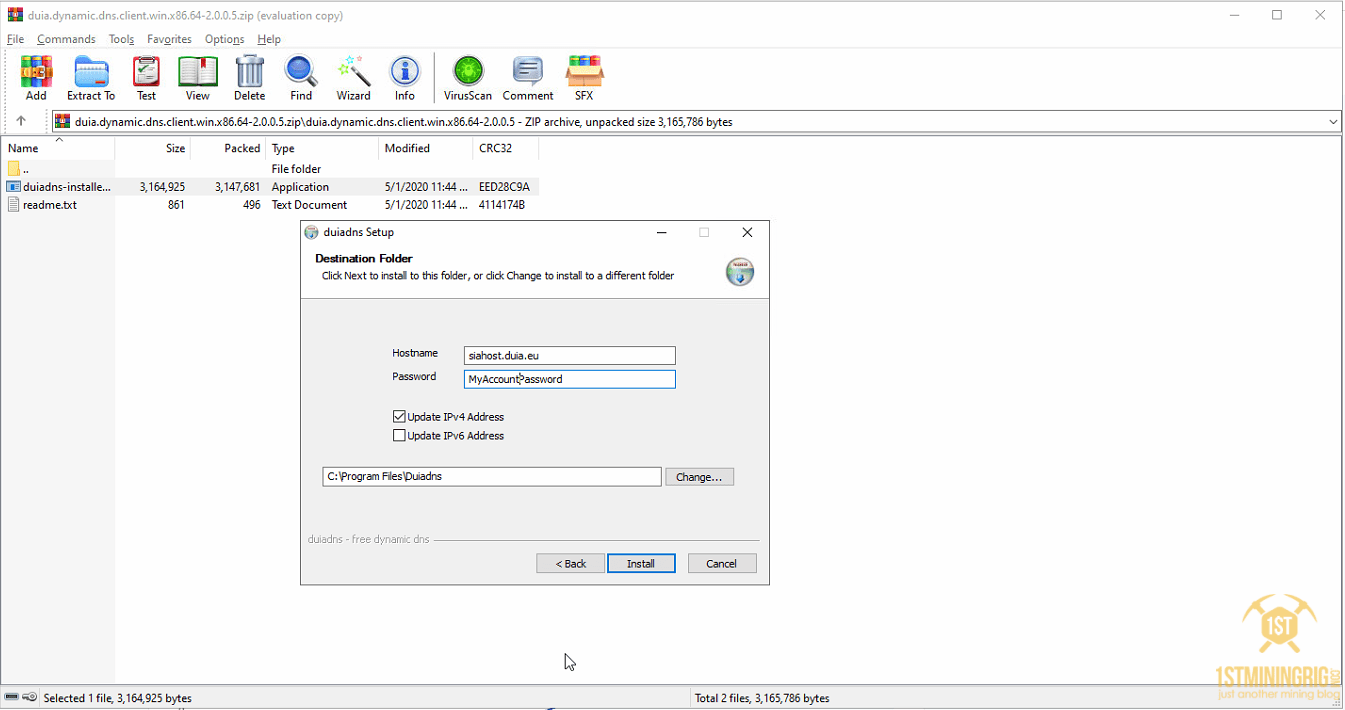The image size is (1345, 710).
Task: Sort by the Packed column header
Action: [228, 148]
